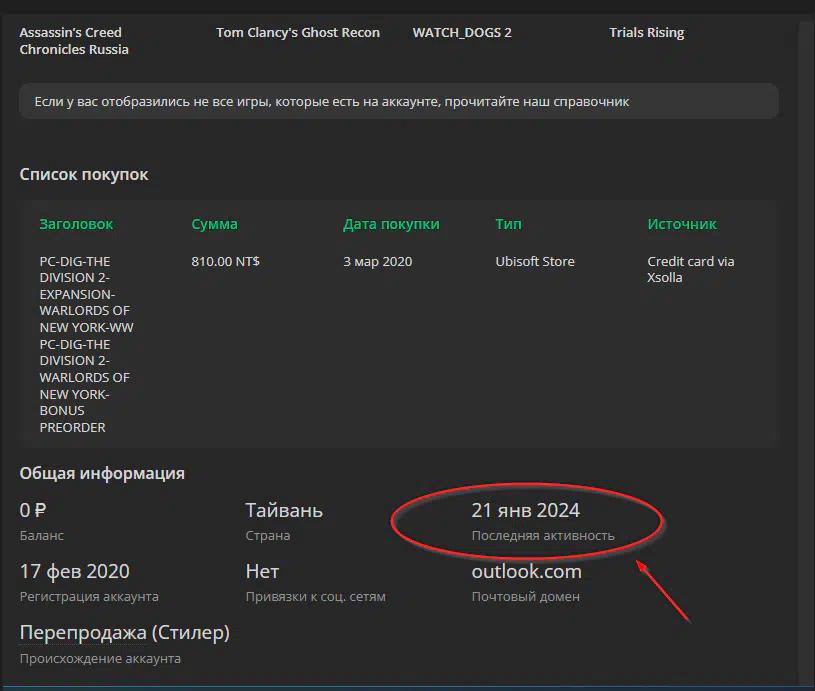Click the Перепродажа (Стилер) origin value
The height and width of the screenshot is (691, 815).
(x=124, y=633)
